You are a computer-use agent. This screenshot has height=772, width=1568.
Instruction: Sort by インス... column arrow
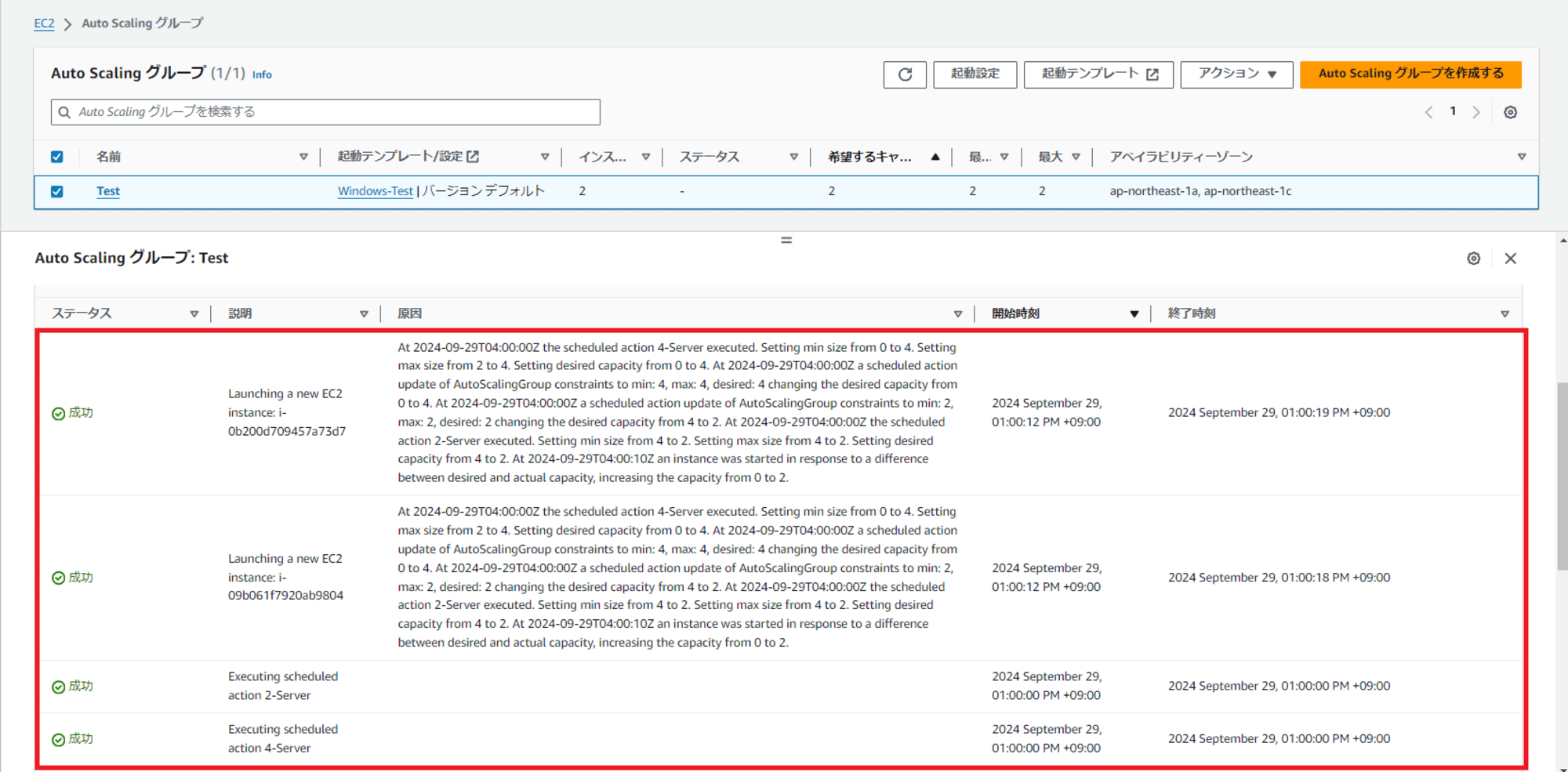pyautogui.click(x=646, y=157)
